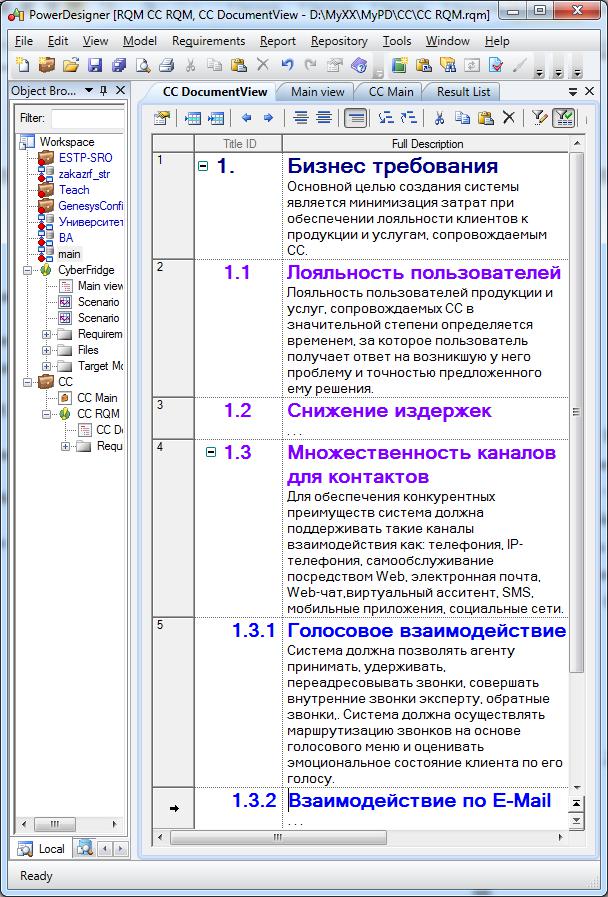Click inside the Filter input field
This screenshot has width=608, height=897.
point(88,118)
